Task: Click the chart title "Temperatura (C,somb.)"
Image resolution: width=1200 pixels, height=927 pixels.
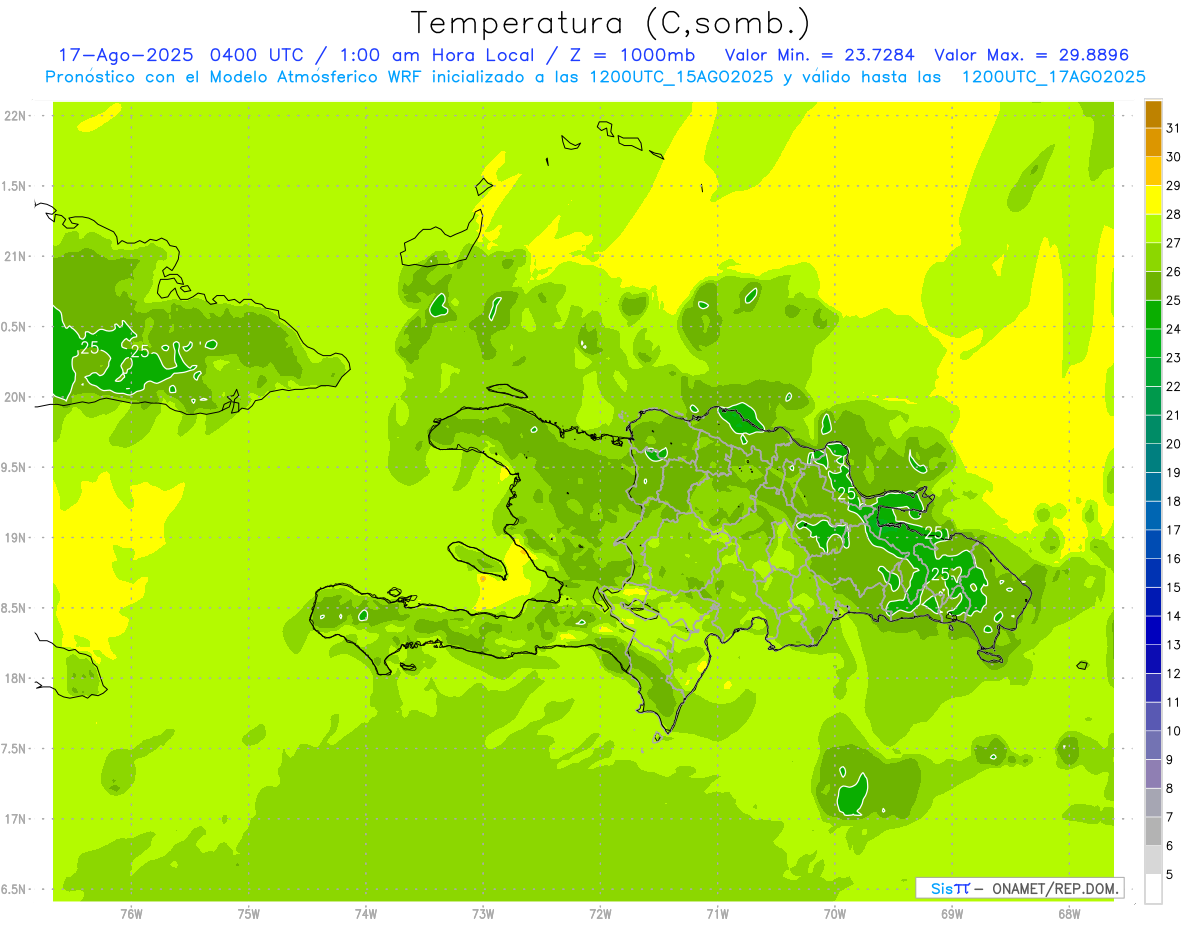Action: tap(610, 23)
